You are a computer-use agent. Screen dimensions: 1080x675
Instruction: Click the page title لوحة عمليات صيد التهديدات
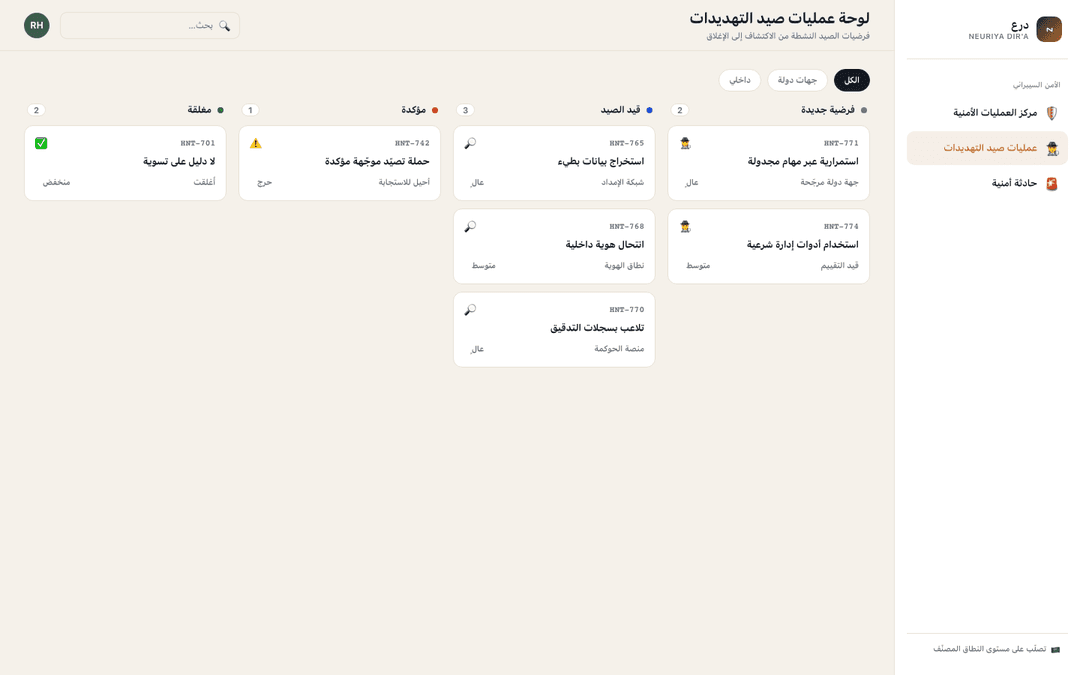coord(780,19)
